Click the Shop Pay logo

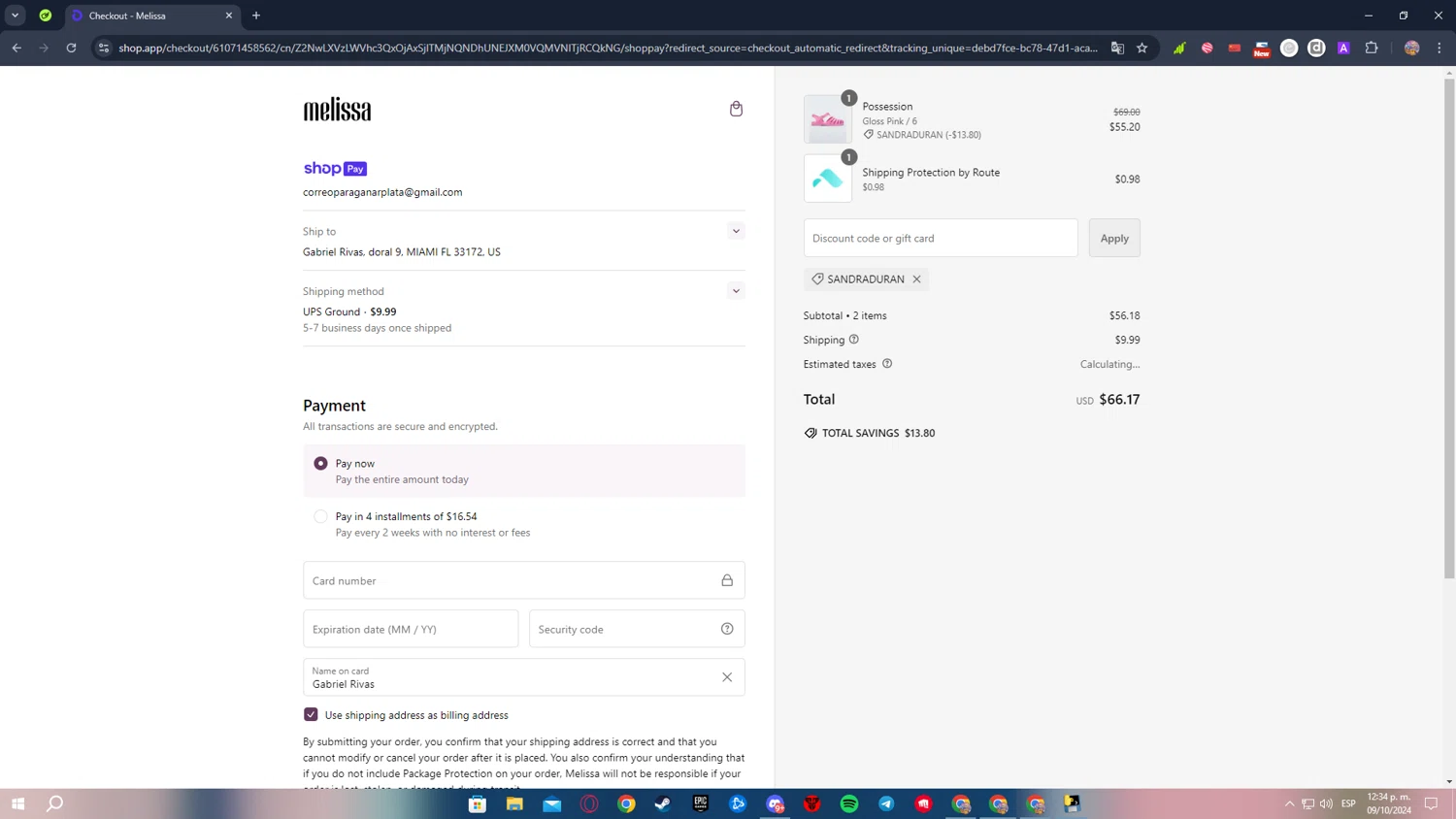(x=335, y=168)
